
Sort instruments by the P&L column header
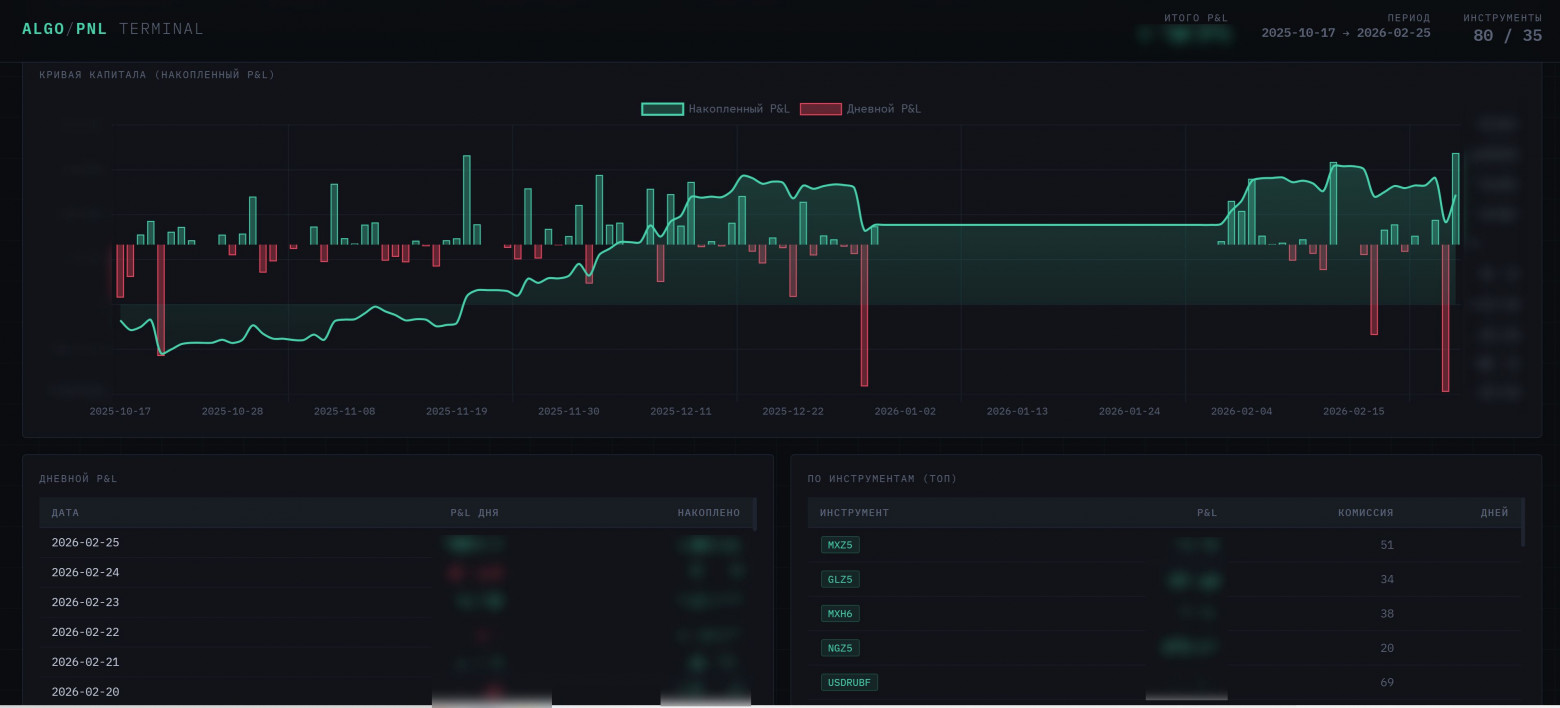coord(1207,513)
